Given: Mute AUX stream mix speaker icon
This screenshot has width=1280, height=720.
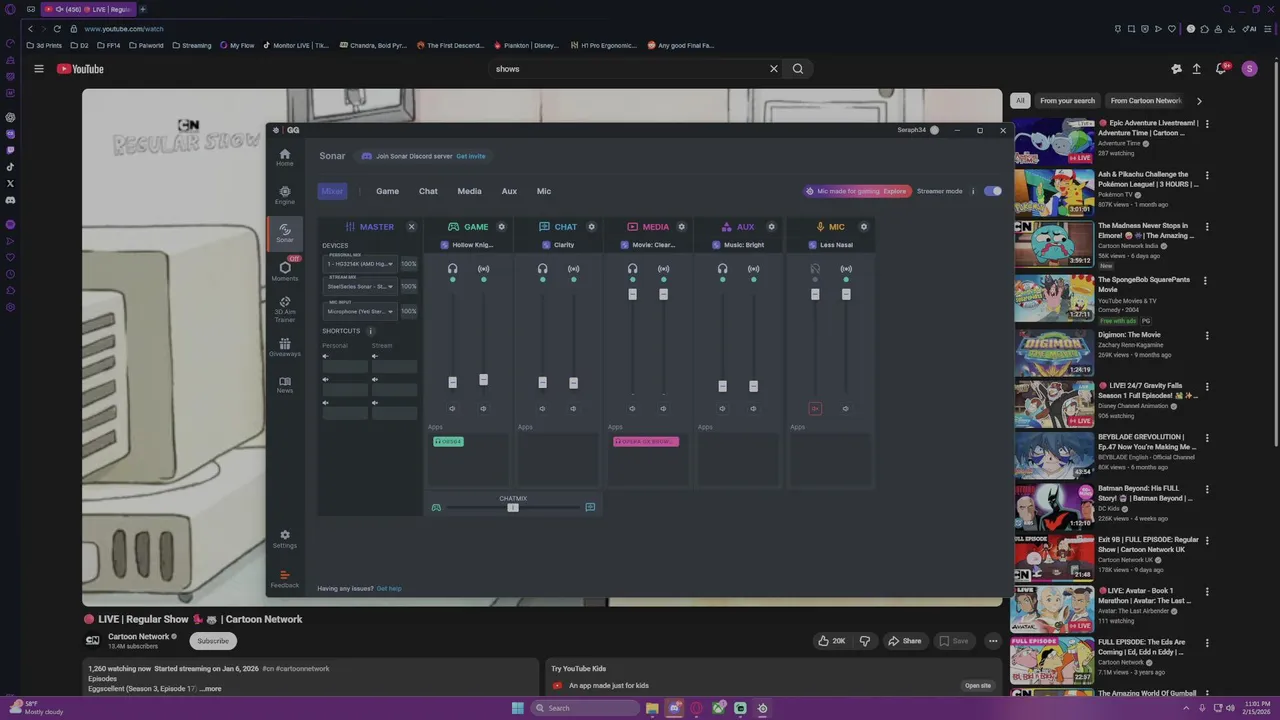Looking at the screenshot, I should click(753, 409).
